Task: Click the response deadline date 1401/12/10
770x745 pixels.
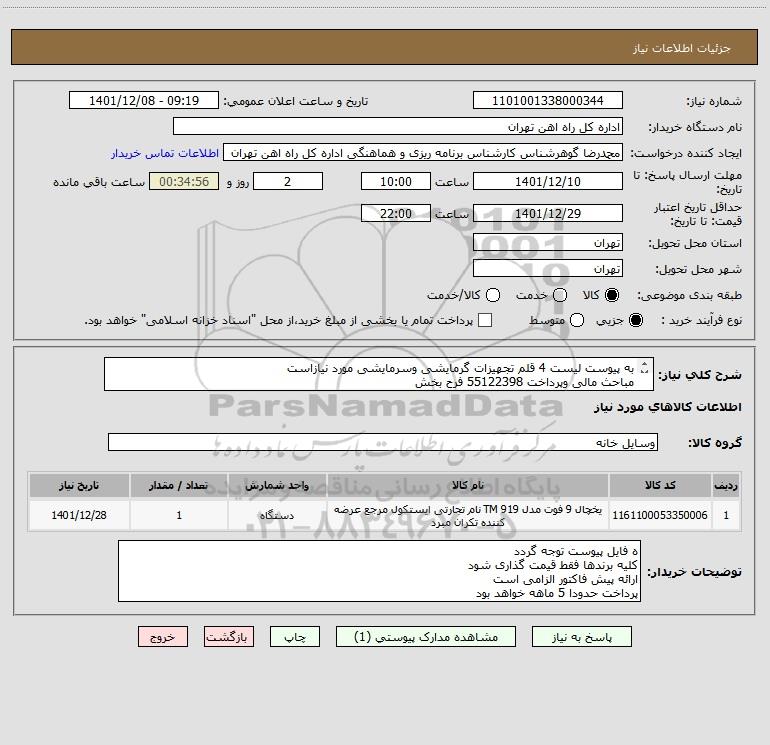Action: (x=548, y=182)
